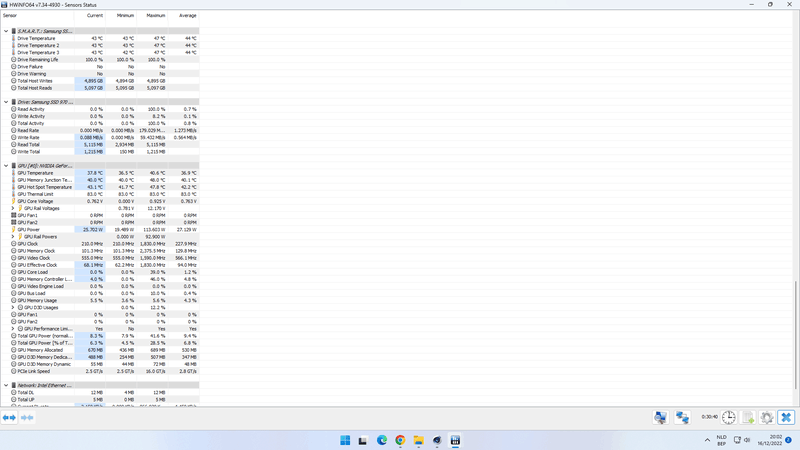
Task: Open the network status tray icon
Action: tap(737, 440)
